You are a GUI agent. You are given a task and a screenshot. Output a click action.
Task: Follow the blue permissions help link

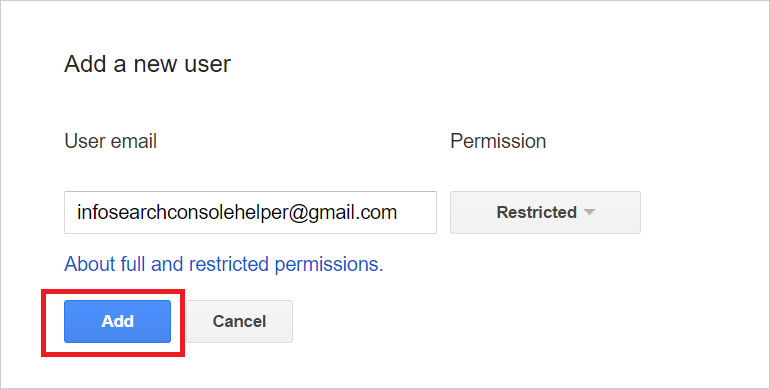(x=223, y=264)
